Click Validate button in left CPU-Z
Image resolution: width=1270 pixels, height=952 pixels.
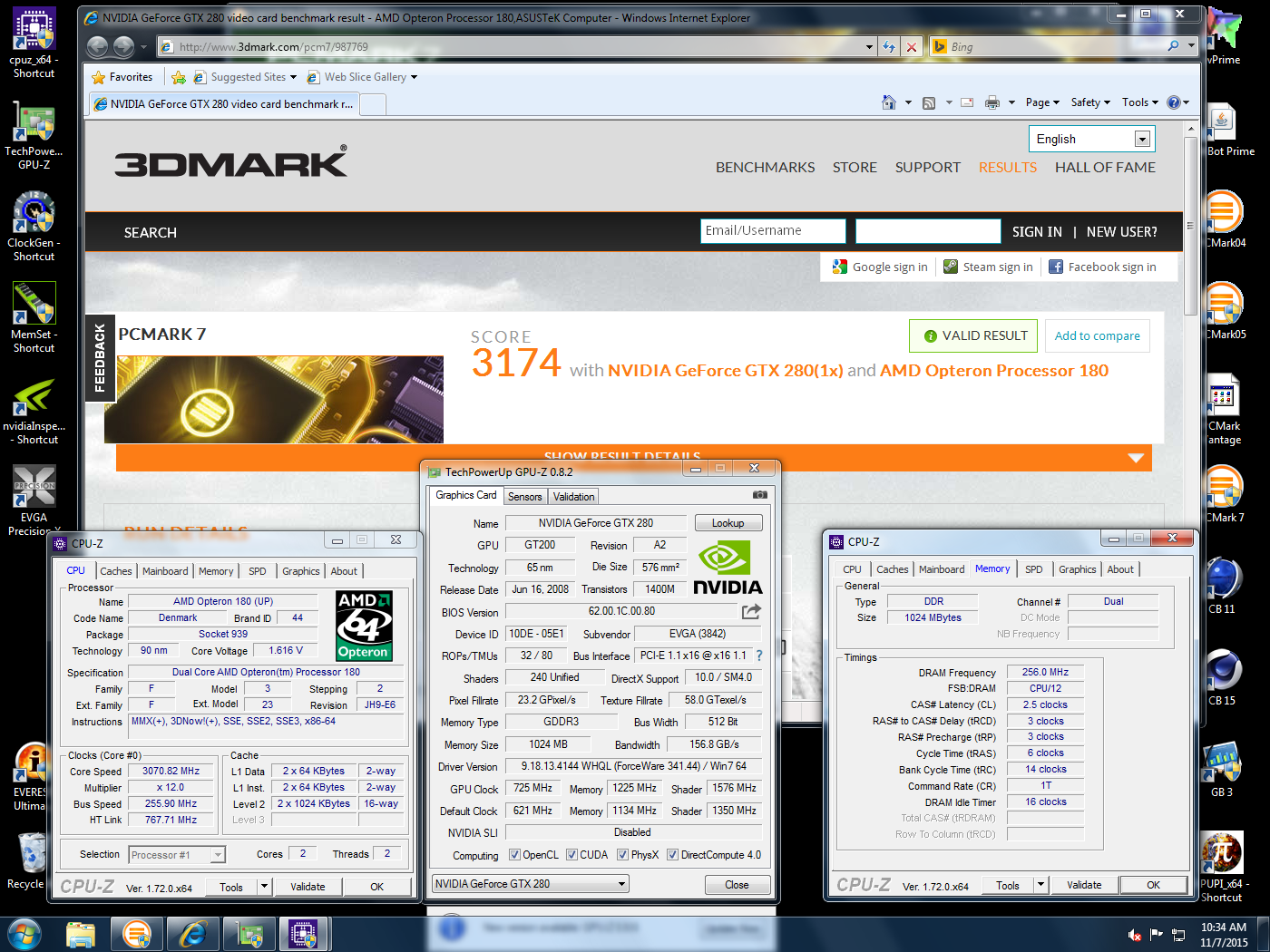tap(308, 887)
